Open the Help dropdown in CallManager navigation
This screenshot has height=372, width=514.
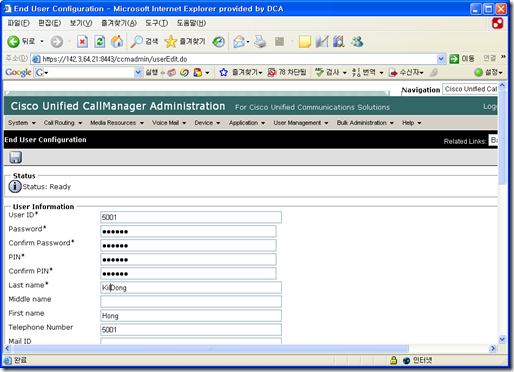411,123
